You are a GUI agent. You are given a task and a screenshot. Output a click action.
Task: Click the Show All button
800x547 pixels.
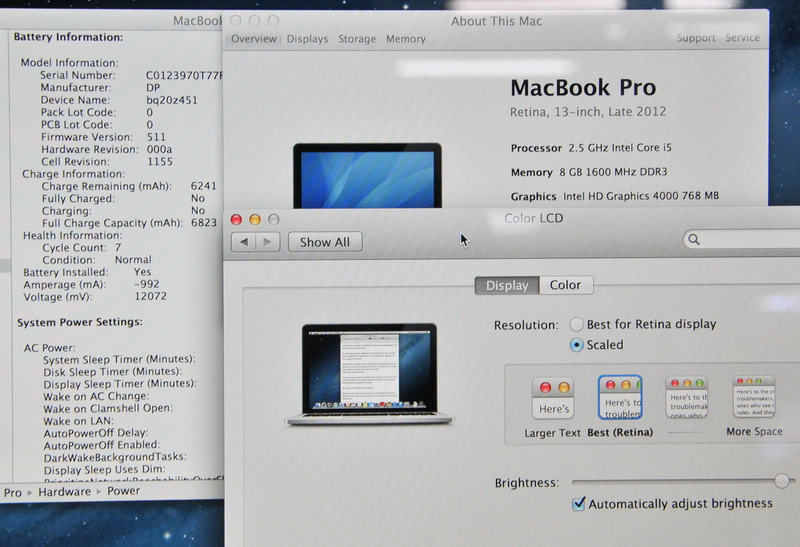[325, 242]
